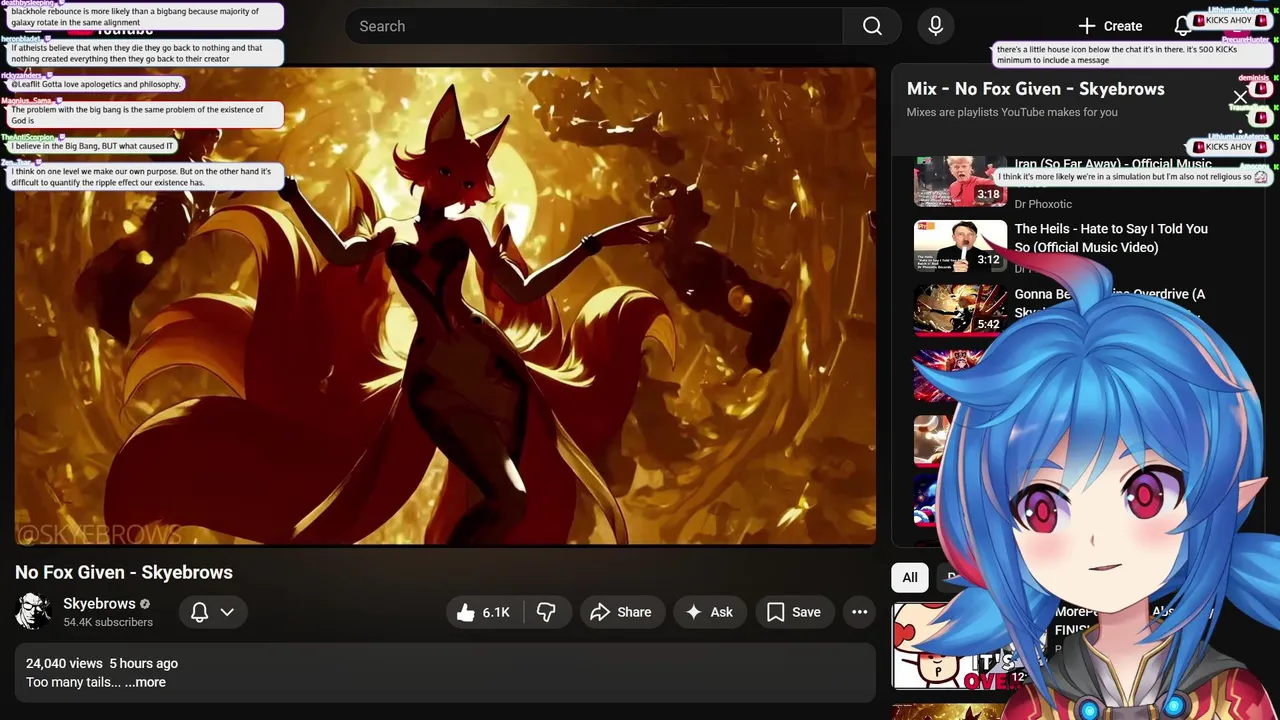Open notification bell dropdown for Skyebrows
This screenshot has height=720, width=1280.
tap(212, 612)
